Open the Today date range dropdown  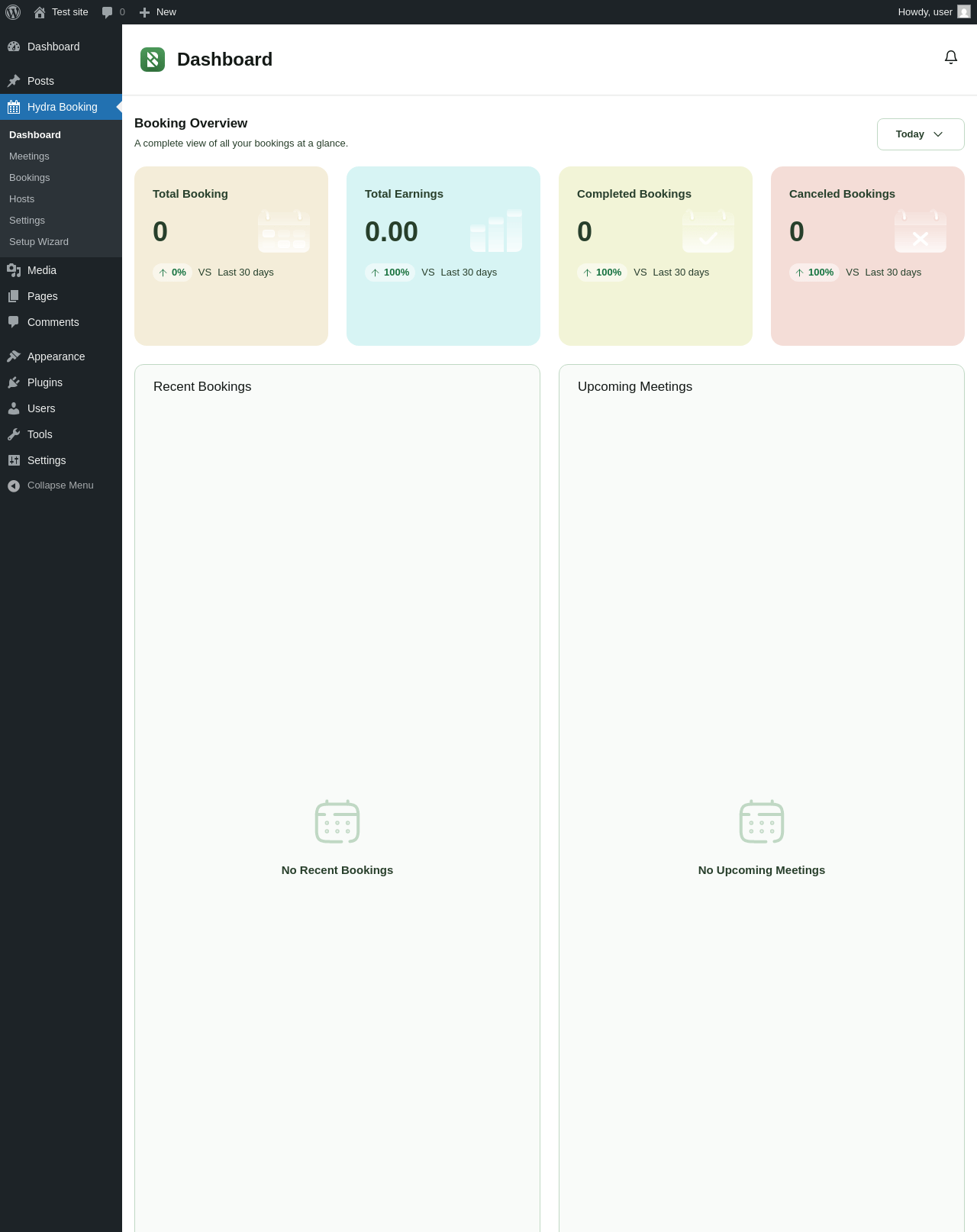[x=920, y=134]
